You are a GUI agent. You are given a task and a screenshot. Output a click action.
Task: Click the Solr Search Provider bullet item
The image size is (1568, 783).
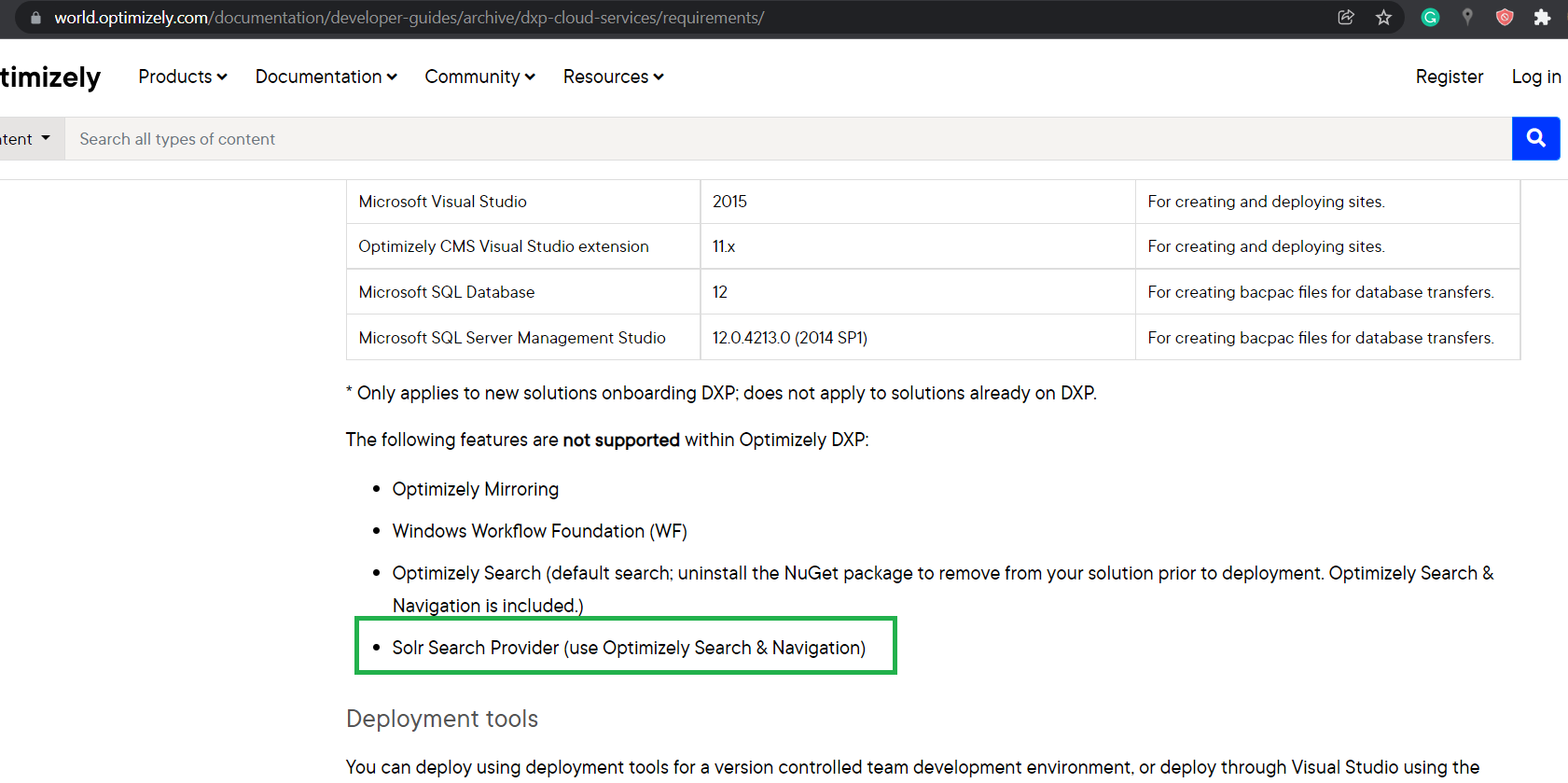(629, 648)
